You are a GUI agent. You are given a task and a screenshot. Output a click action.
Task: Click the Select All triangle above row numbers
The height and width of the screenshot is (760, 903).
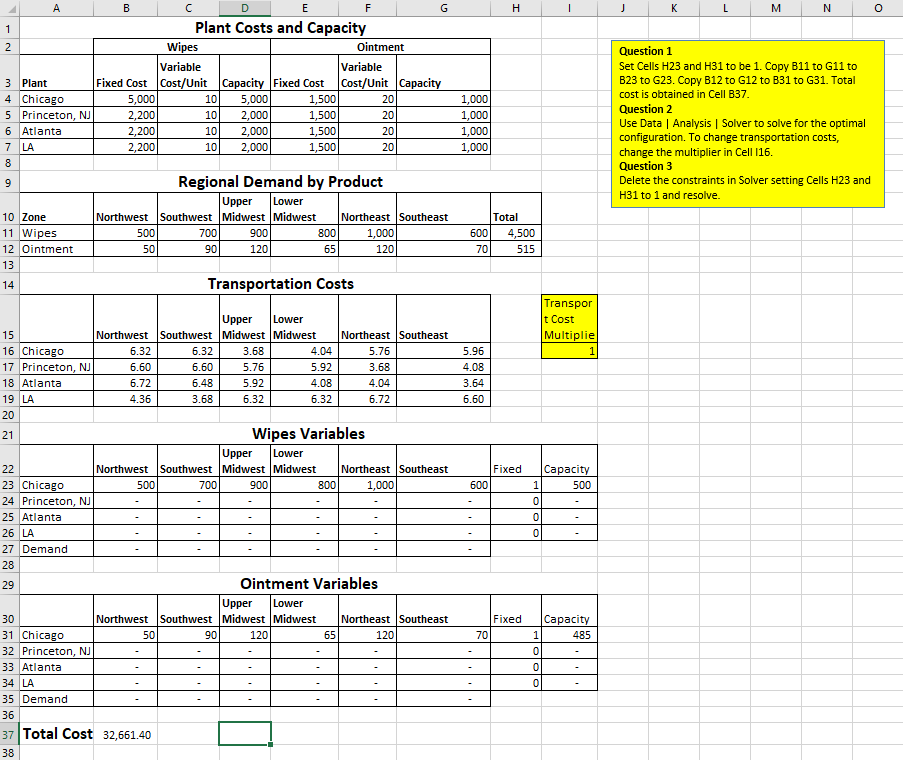point(9,8)
